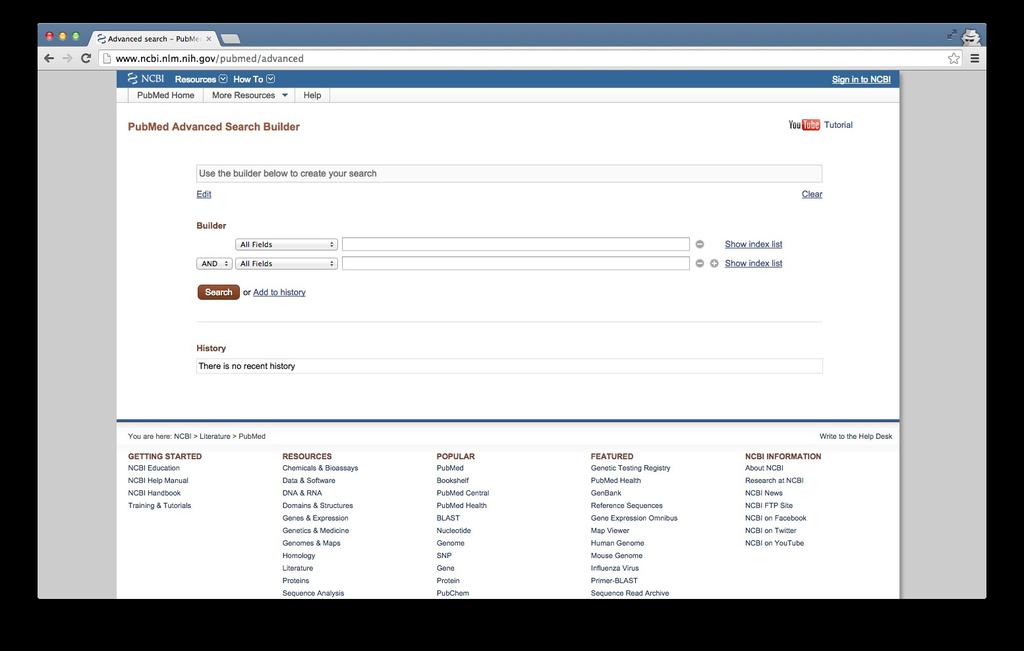The width and height of the screenshot is (1024, 651).
Task: Click the PubMed breadcrumb link
Action: pos(252,436)
